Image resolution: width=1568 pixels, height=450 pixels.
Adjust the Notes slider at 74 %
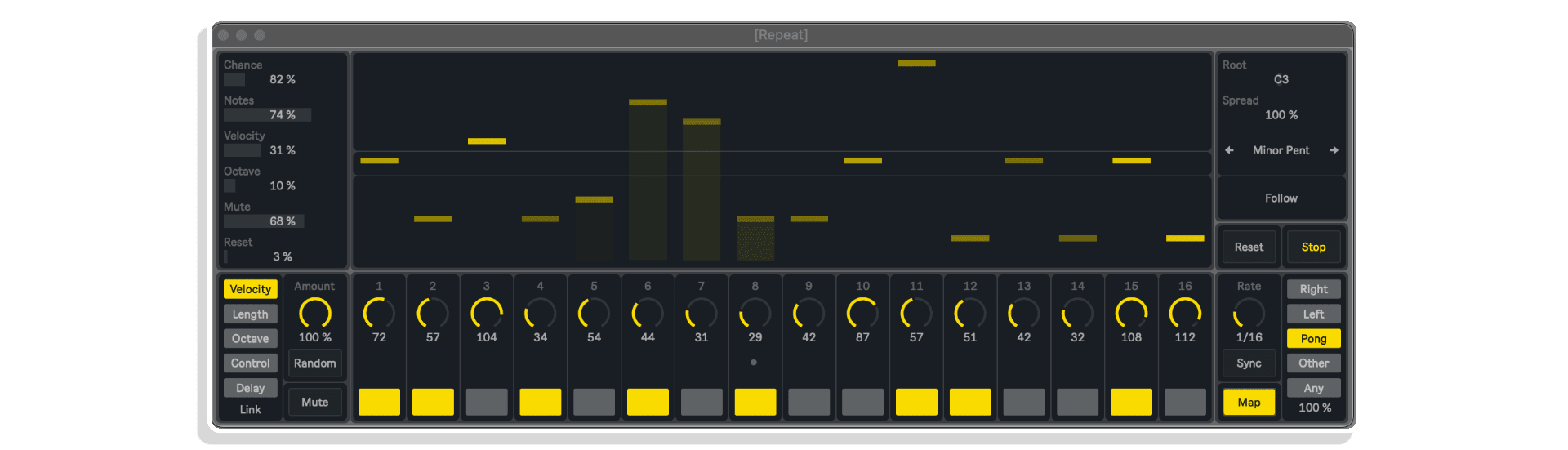click(283, 114)
